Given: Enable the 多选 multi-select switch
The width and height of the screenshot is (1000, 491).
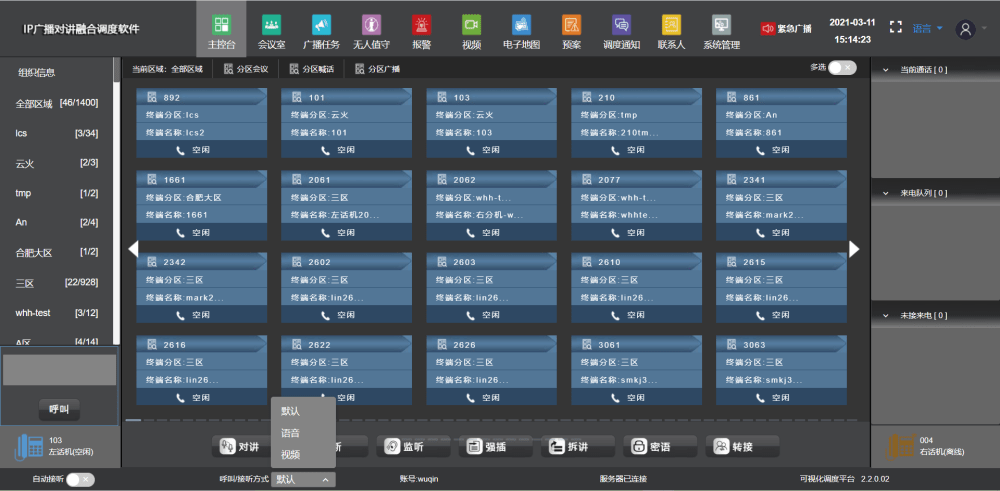Looking at the screenshot, I should (842, 68).
